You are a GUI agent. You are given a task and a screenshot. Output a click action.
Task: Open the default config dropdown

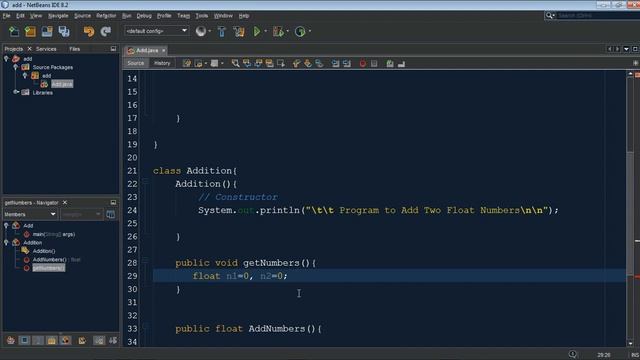pyautogui.click(x=156, y=31)
